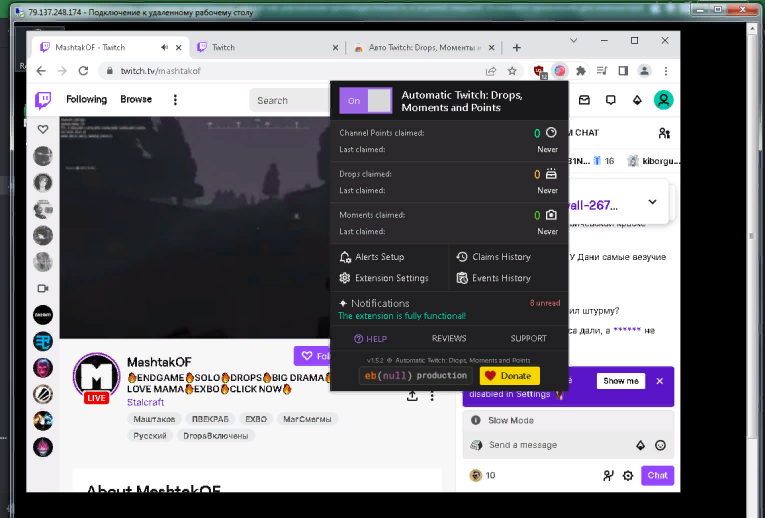
Task: Open a new browser tab
Action: click(x=517, y=47)
